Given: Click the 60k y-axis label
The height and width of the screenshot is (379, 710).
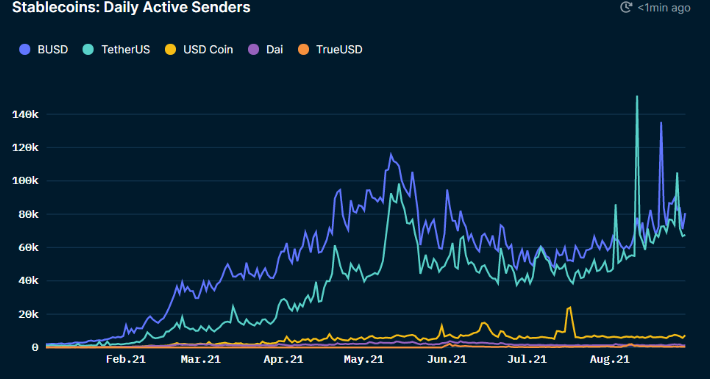Looking at the screenshot, I should (x=28, y=248).
